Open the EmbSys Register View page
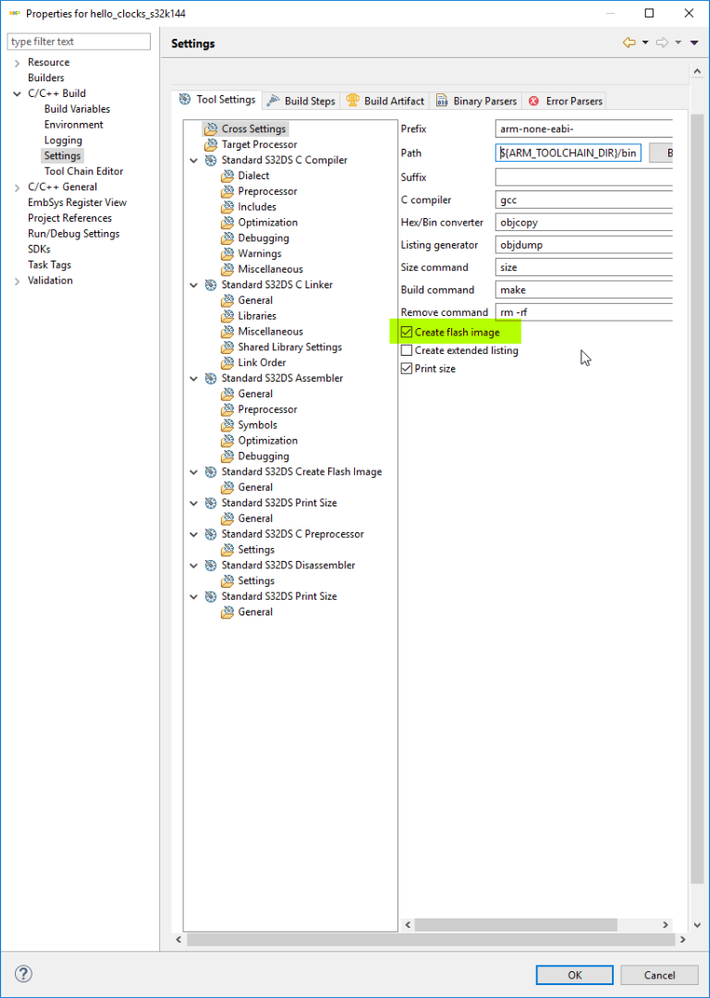 [77, 202]
